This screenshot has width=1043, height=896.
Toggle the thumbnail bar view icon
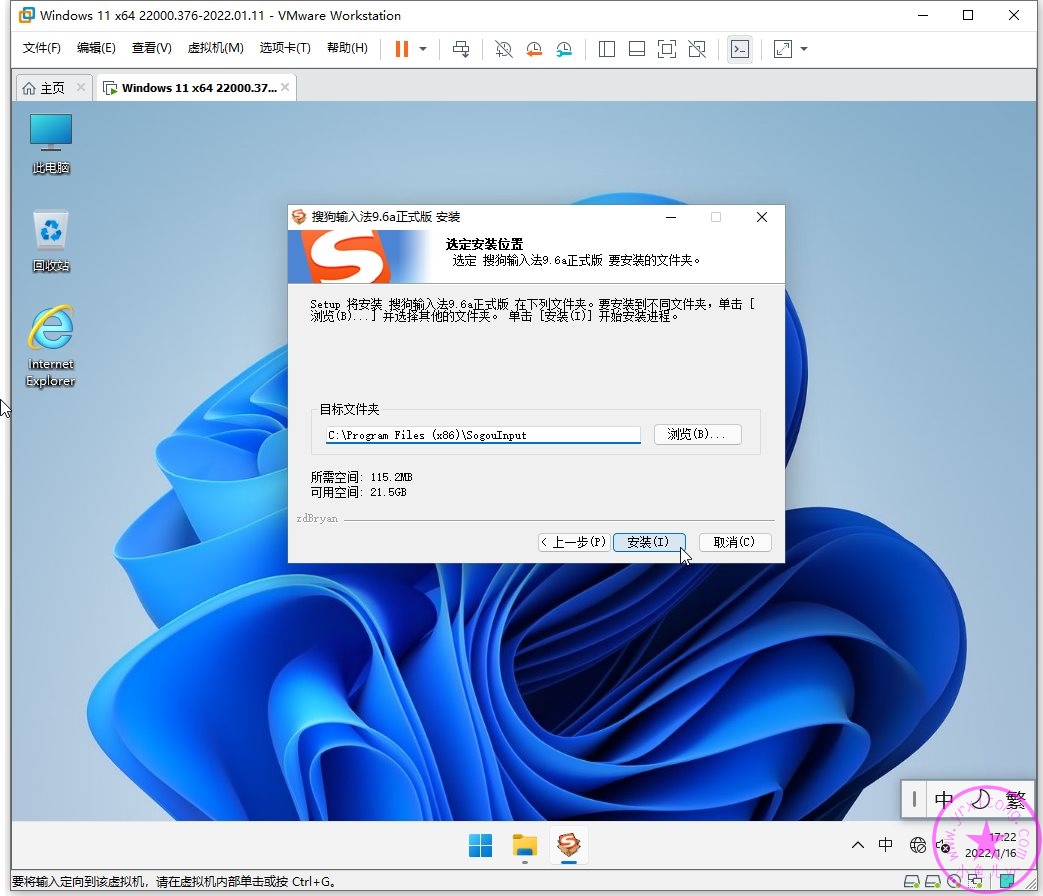(x=637, y=49)
